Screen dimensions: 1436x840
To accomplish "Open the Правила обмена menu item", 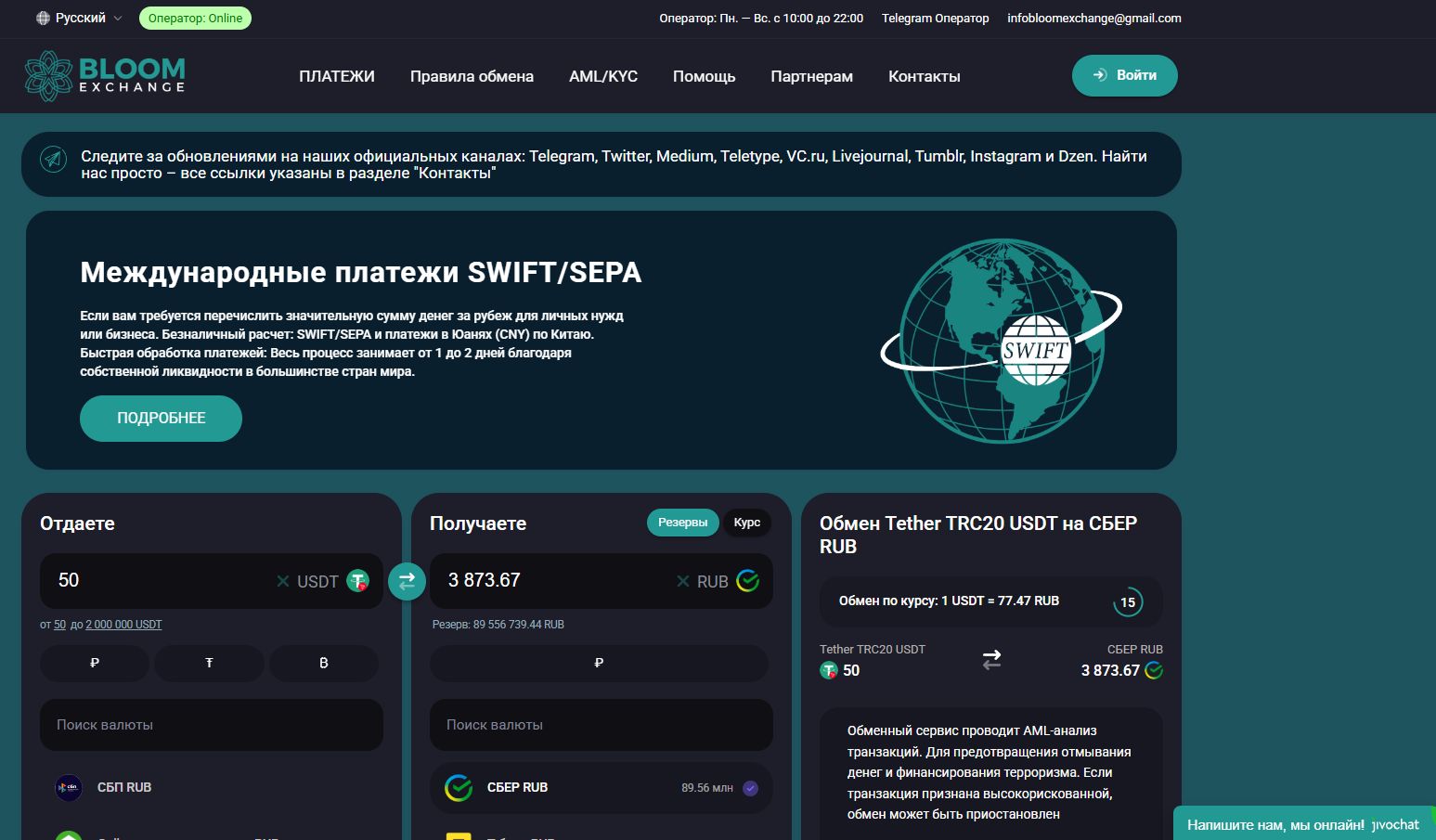I will tap(472, 76).
